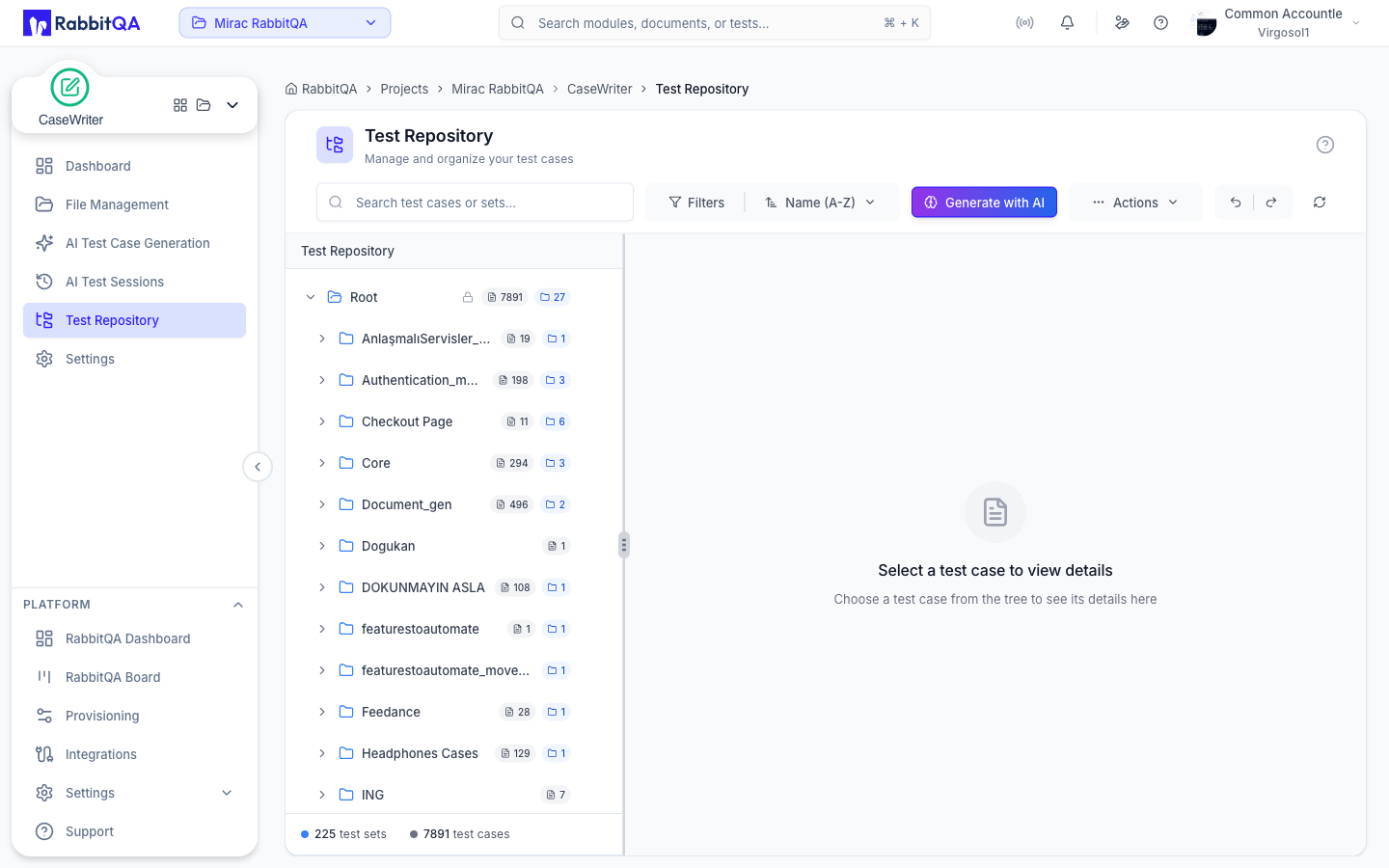This screenshot has width=1389, height=868.
Task: Open the CaseWriter module switcher chevron
Action: click(232, 105)
